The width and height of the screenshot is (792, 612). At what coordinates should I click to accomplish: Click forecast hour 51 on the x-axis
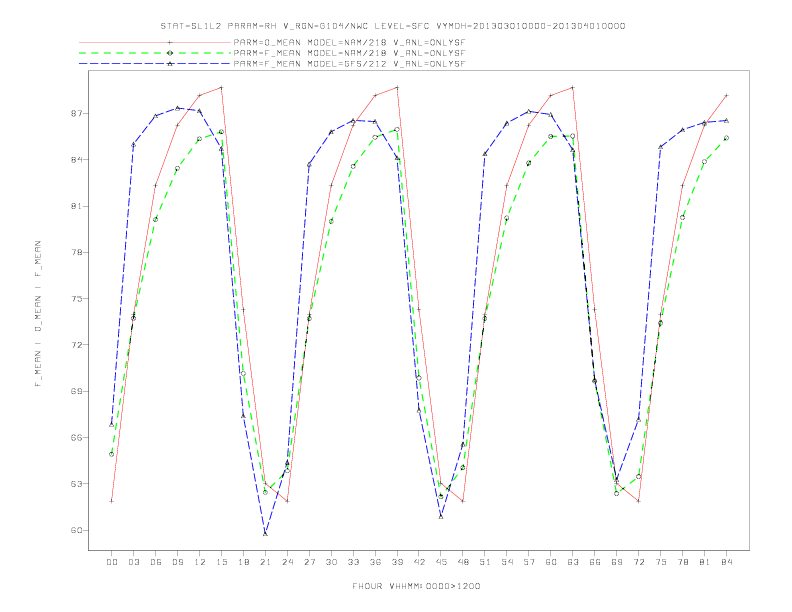485,562
